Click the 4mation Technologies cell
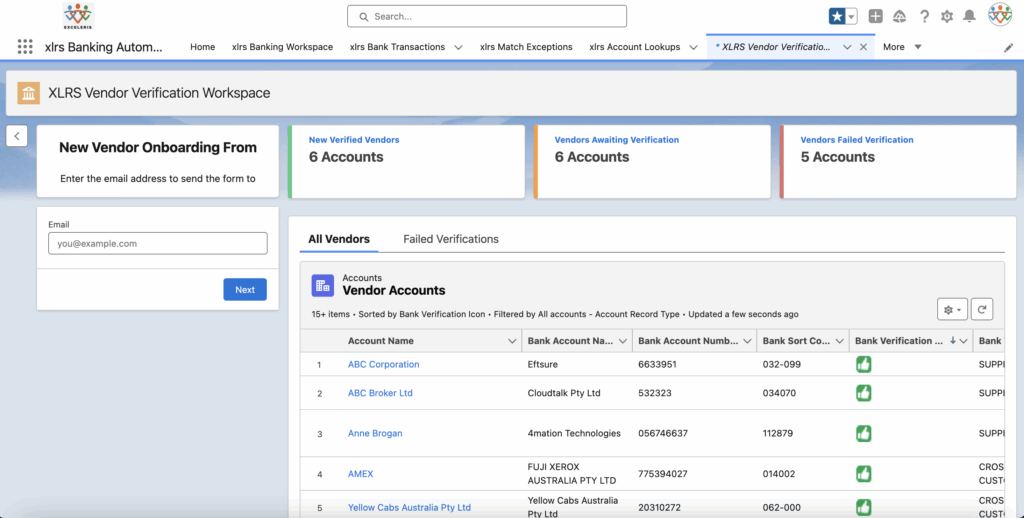 pyautogui.click(x=574, y=433)
